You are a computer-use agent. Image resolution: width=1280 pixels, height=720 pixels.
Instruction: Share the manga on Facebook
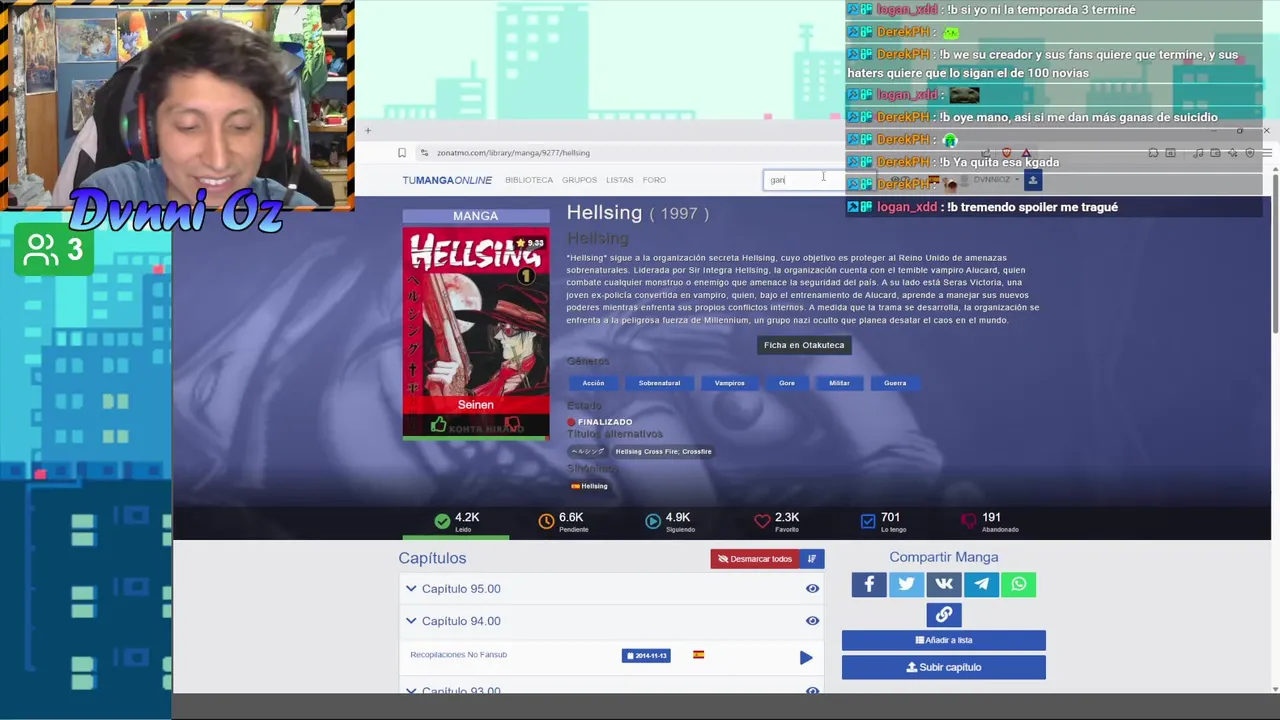coord(869,584)
